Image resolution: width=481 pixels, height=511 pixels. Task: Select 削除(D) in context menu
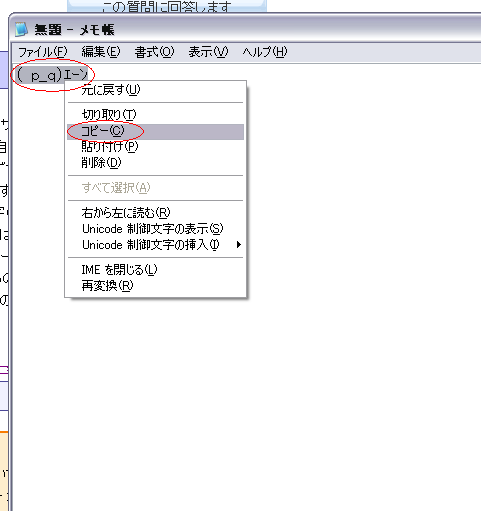coord(155,163)
